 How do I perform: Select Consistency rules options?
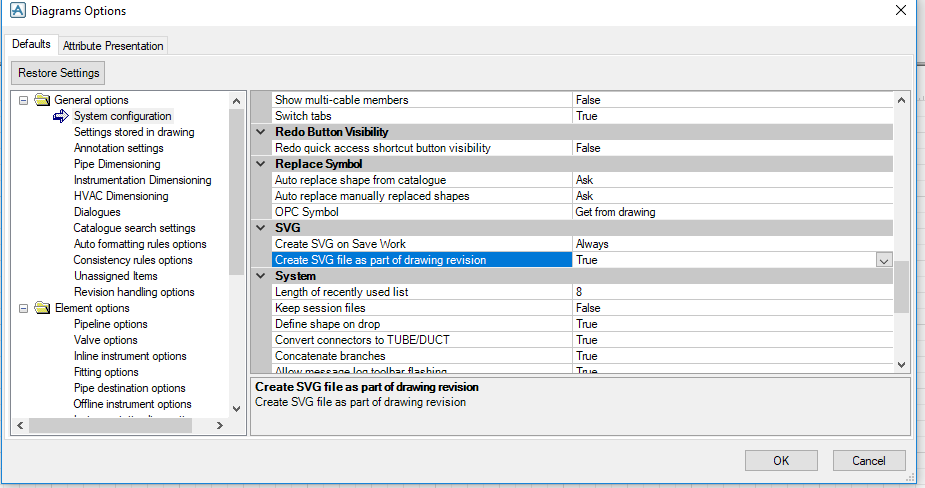[133, 260]
